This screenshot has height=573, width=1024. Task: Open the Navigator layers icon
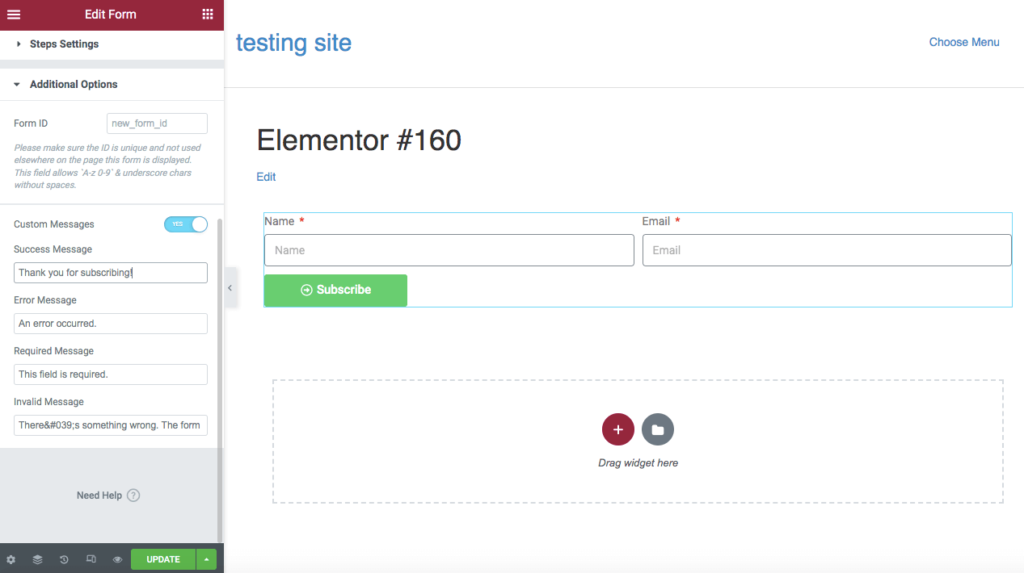(x=37, y=559)
